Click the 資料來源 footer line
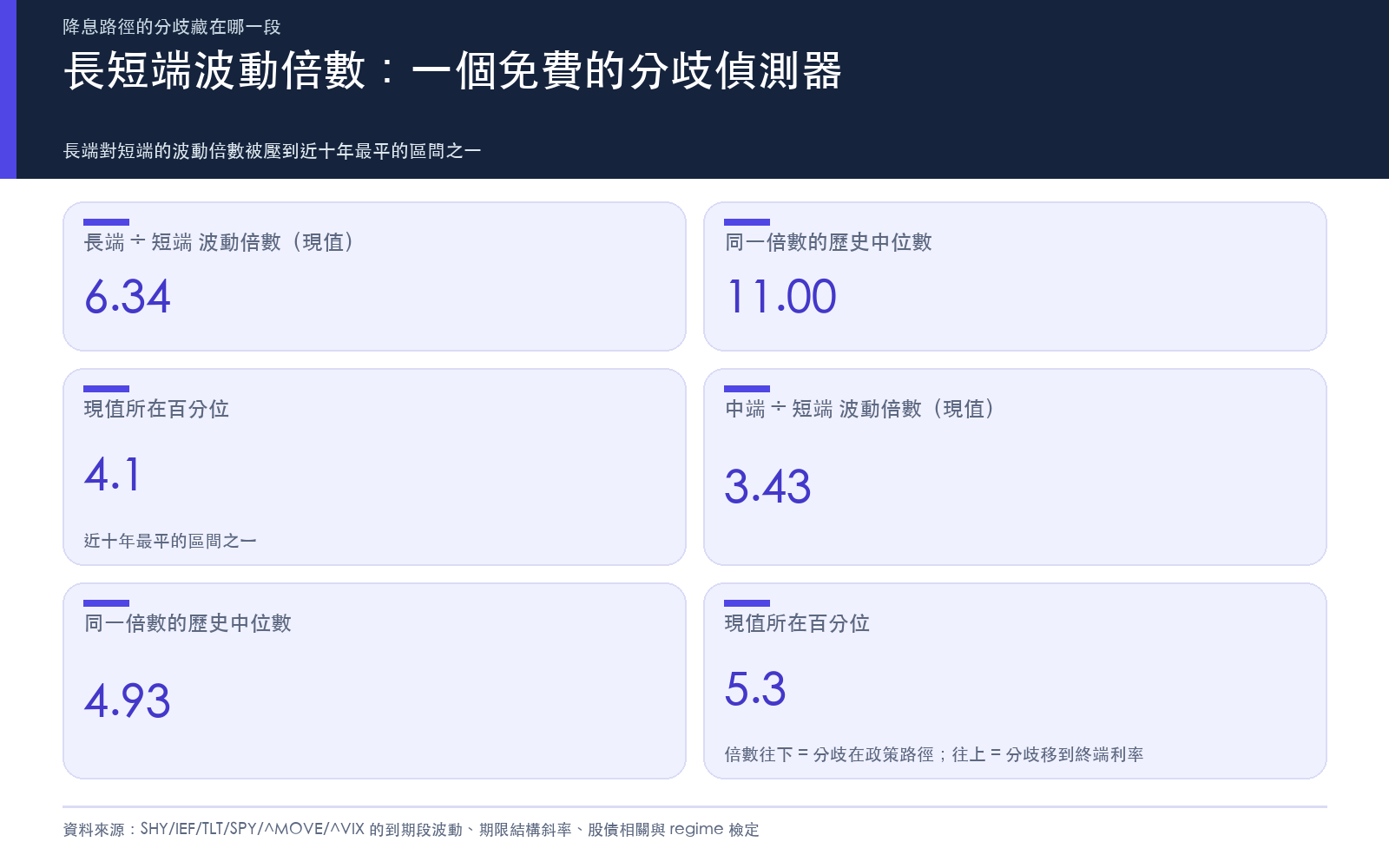1389x868 pixels. point(411,830)
